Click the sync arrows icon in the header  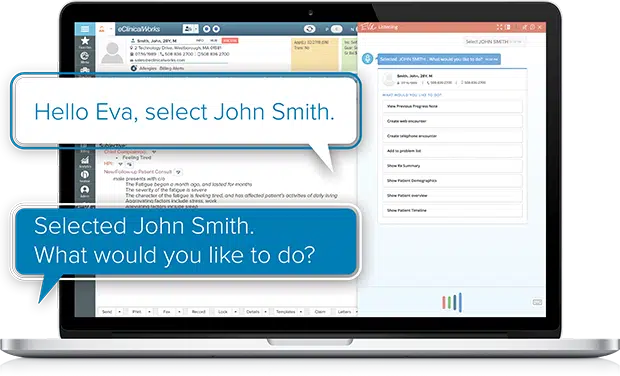coord(309,29)
